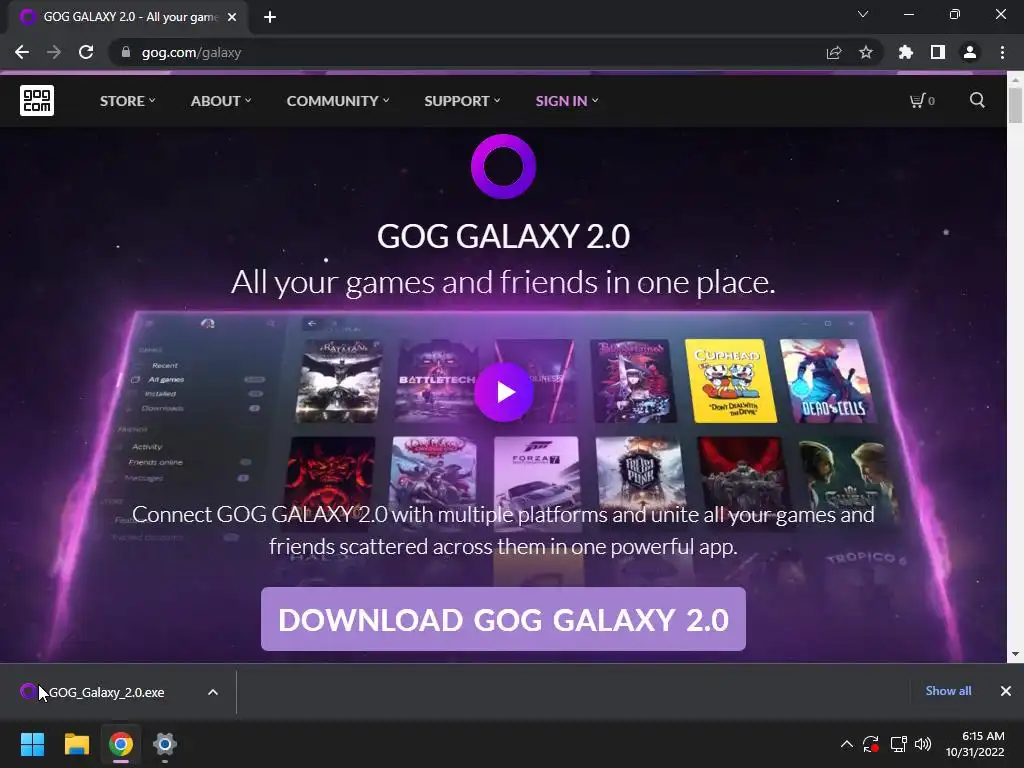Open Windows Start menu
This screenshot has height=768, width=1024.
(32, 744)
